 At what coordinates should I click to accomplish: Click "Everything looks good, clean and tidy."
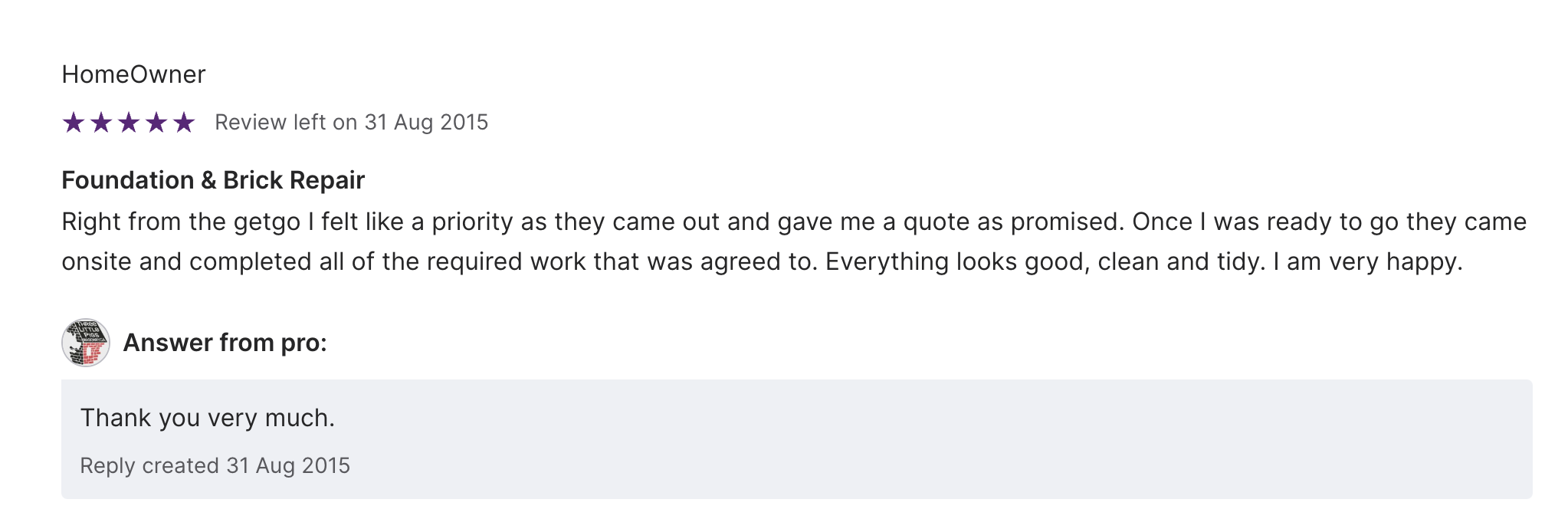tap(1045, 262)
